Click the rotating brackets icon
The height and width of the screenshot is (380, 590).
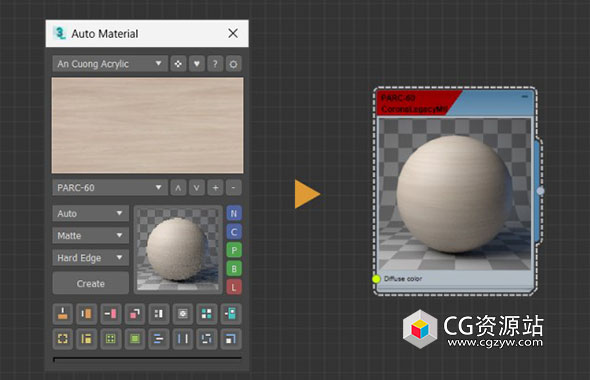207,339
